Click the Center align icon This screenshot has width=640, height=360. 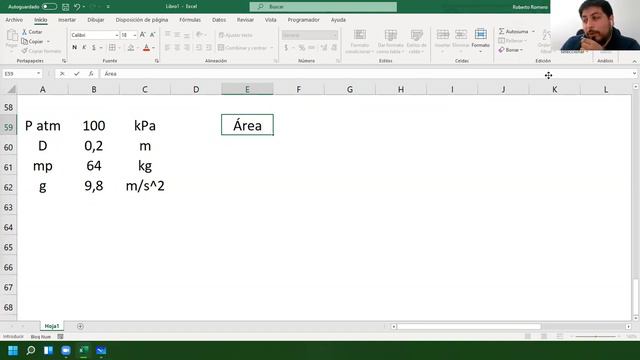point(177,48)
